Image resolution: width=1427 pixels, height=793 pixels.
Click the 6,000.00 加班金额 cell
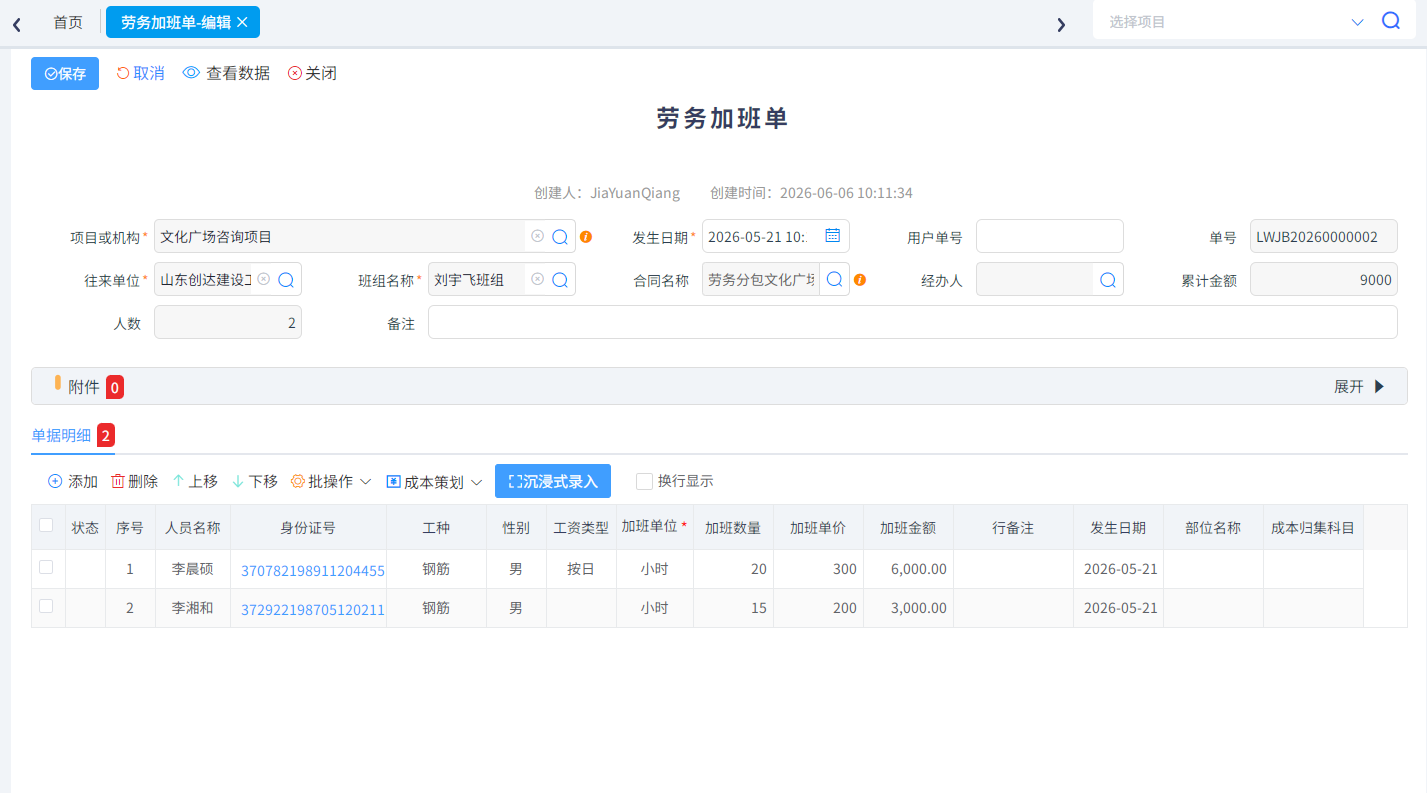[x=908, y=569]
